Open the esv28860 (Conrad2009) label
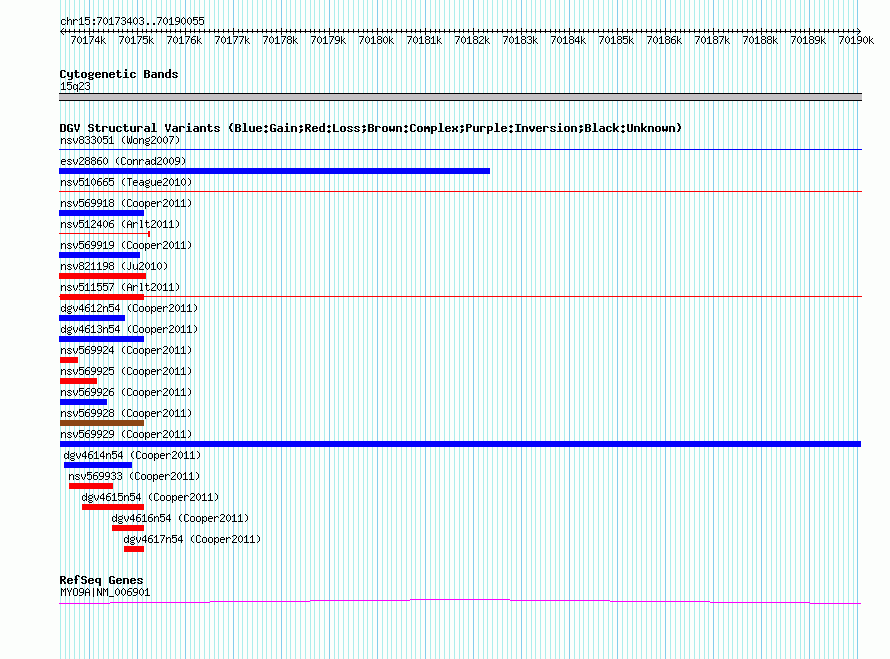890x659 pixels. (123, 161)
